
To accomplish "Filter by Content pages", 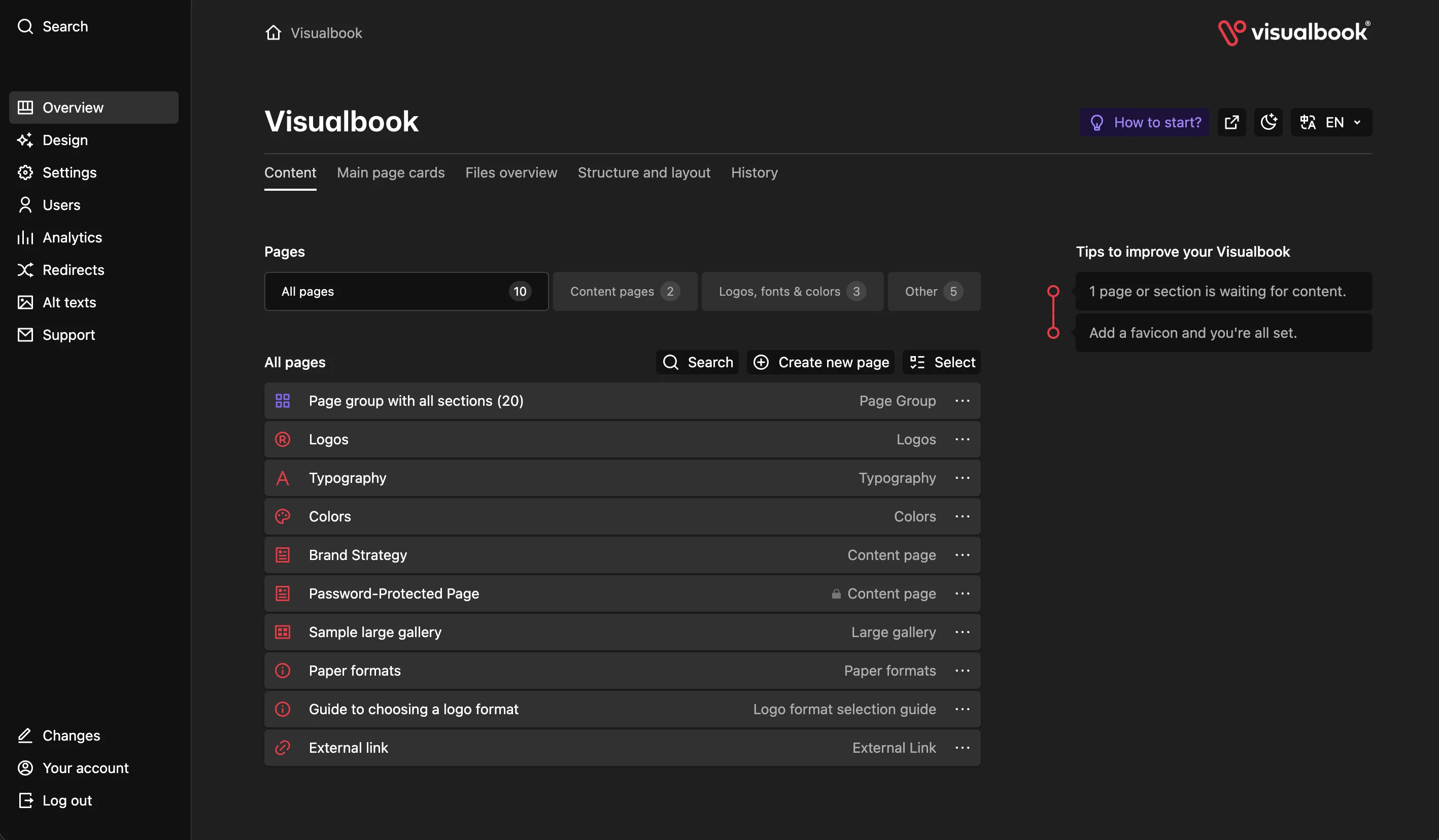I will (625, 291).
